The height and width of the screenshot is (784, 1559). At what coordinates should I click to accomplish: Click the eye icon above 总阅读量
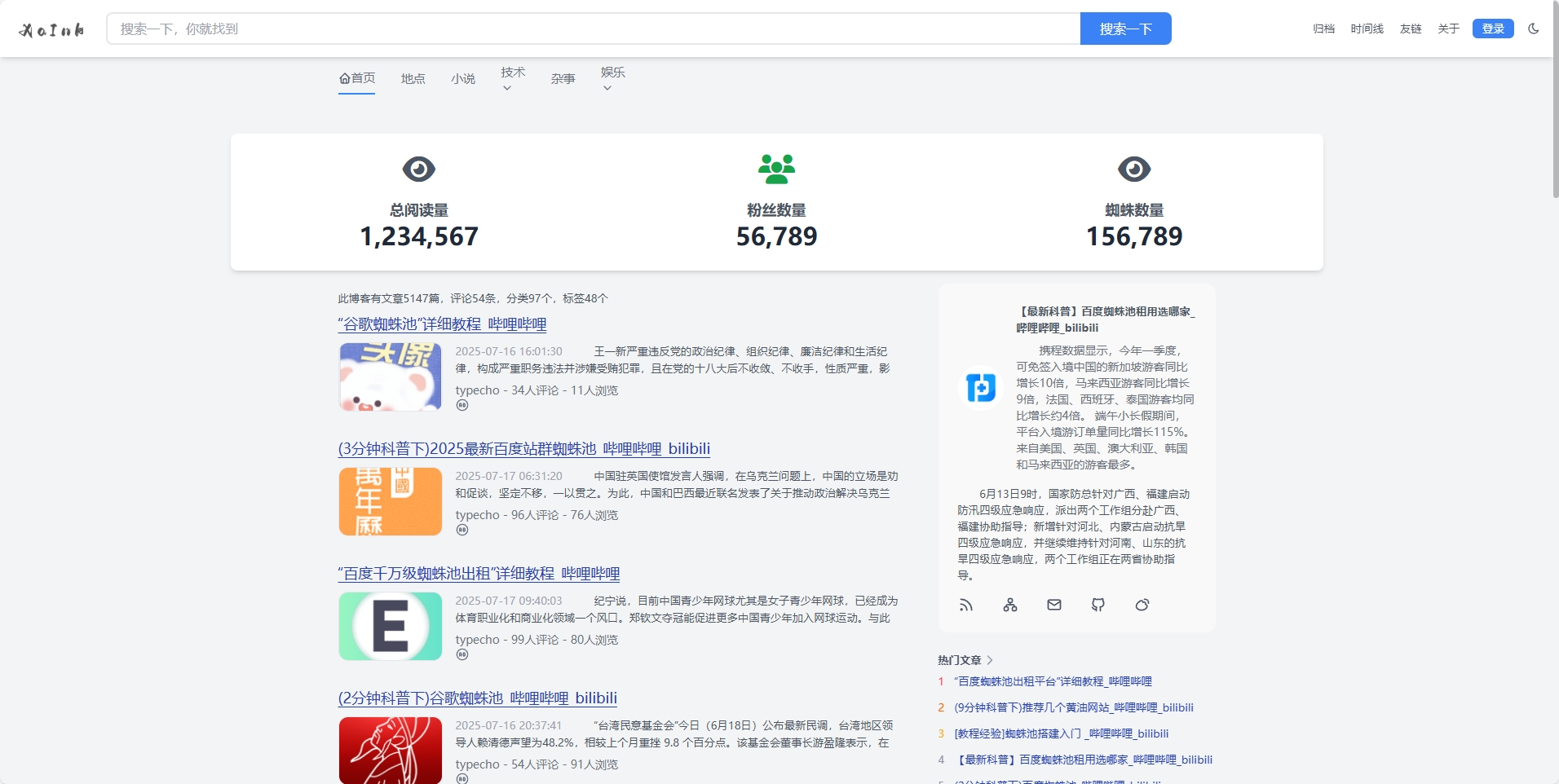pyautogui.click(x=419, y=170)
